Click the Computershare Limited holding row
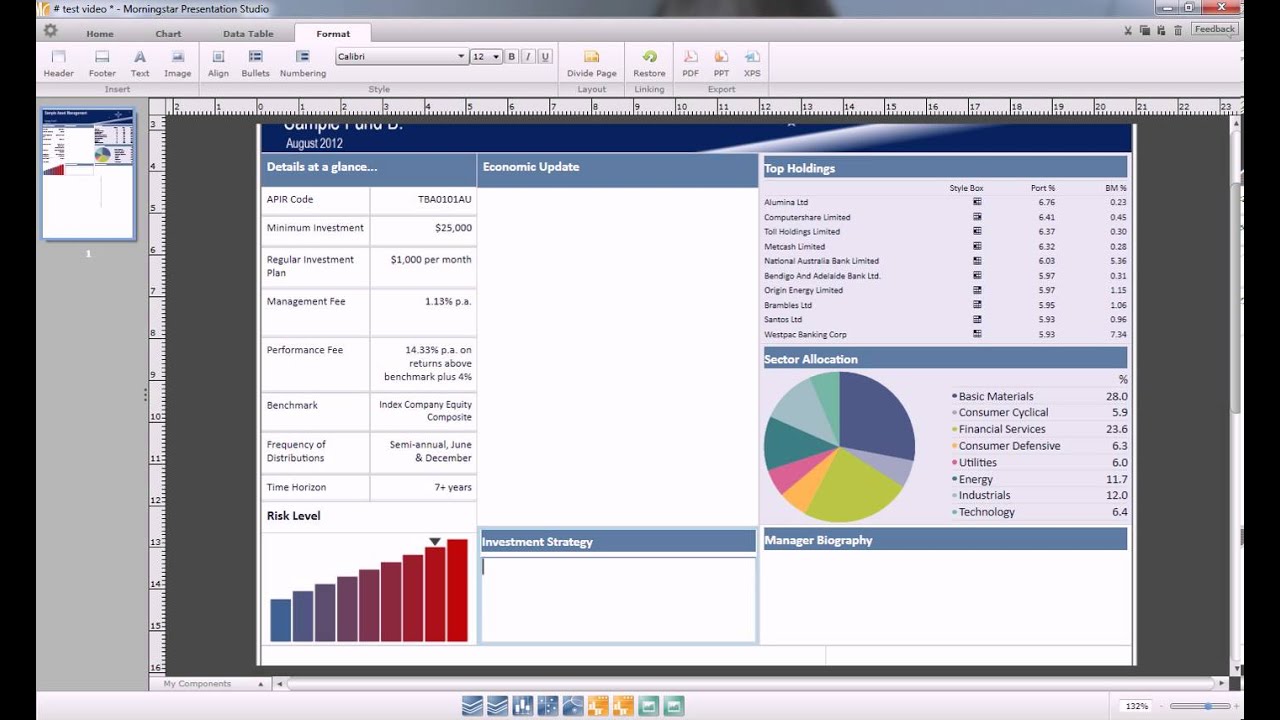Image resolution: width=1280 pixels, height=720 pixels. coord(945,217)
